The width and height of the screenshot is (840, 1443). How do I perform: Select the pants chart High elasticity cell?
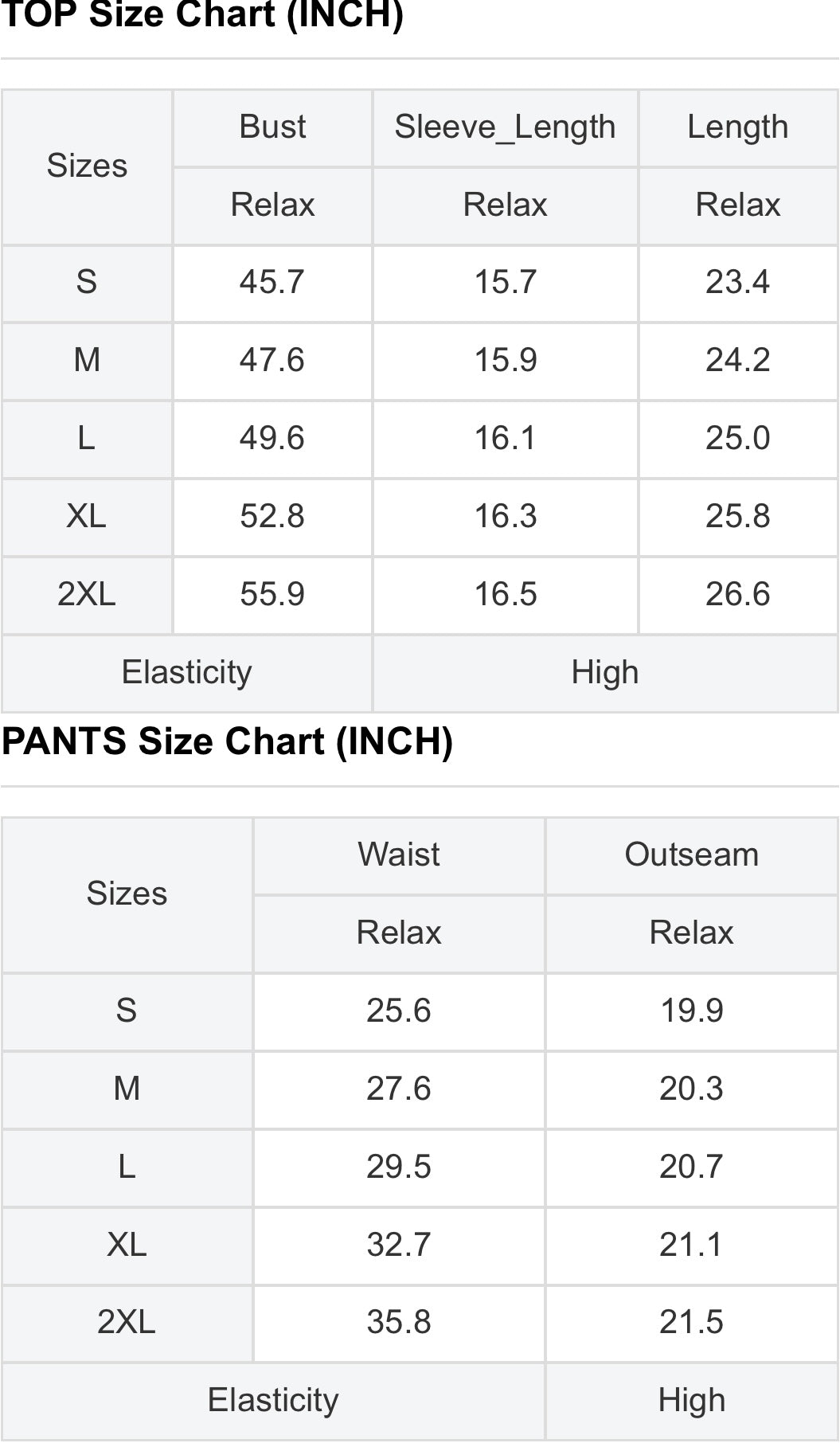691,1401
